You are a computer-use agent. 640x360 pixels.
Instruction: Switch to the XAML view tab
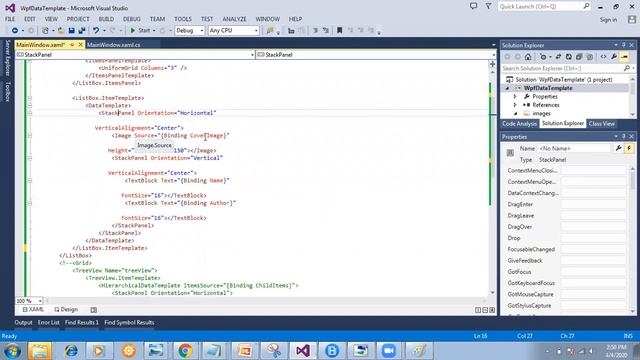pyautogui.click(x=33, y=310)
